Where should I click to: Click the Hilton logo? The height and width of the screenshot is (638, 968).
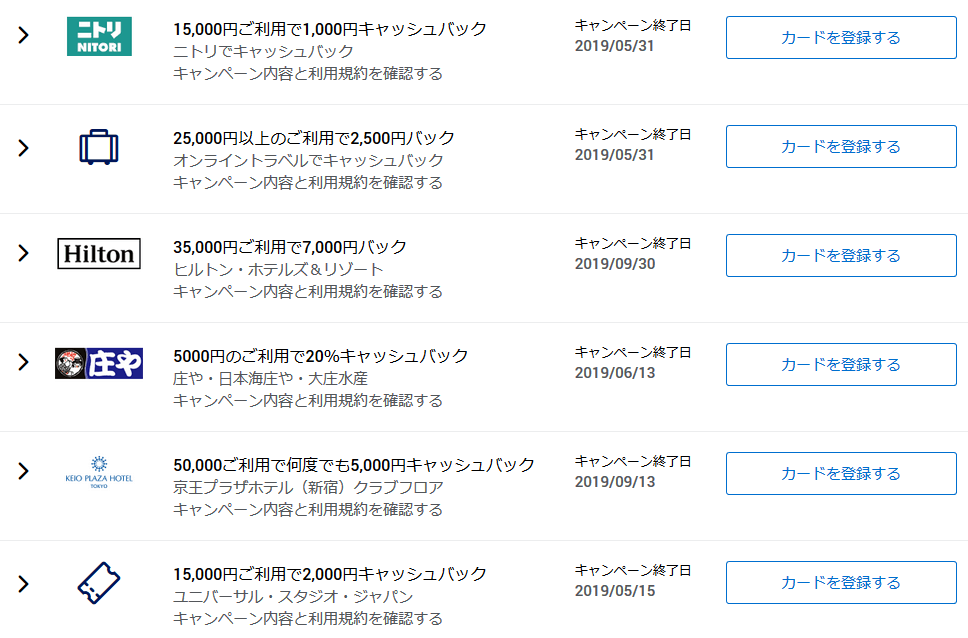(99, 254)
